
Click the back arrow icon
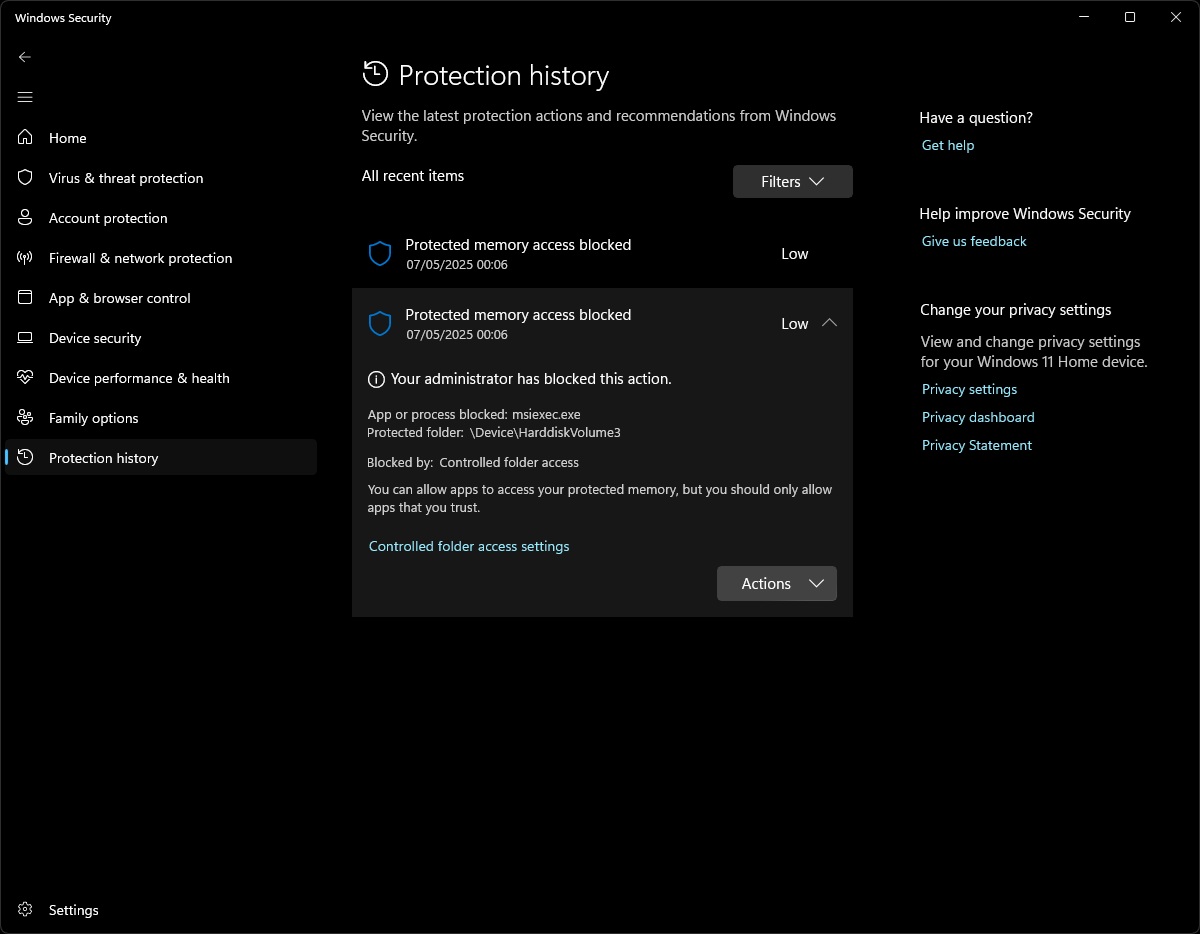[x=25, y=57]
